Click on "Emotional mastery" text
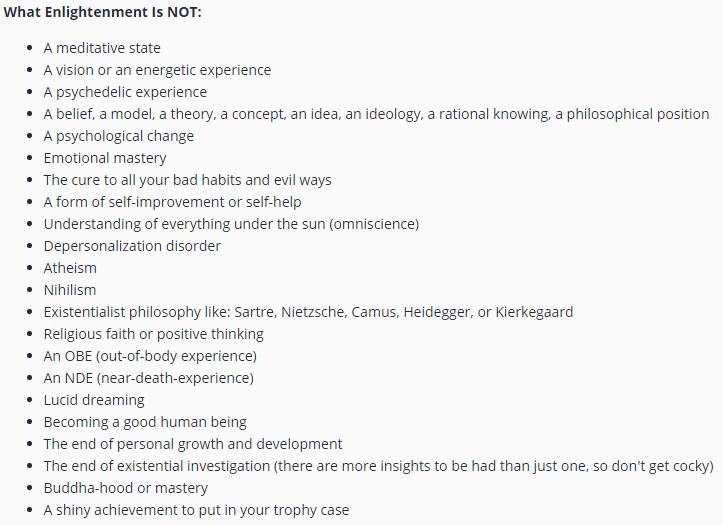This screenshot has width=723, height=525. (x=105, y=158)
